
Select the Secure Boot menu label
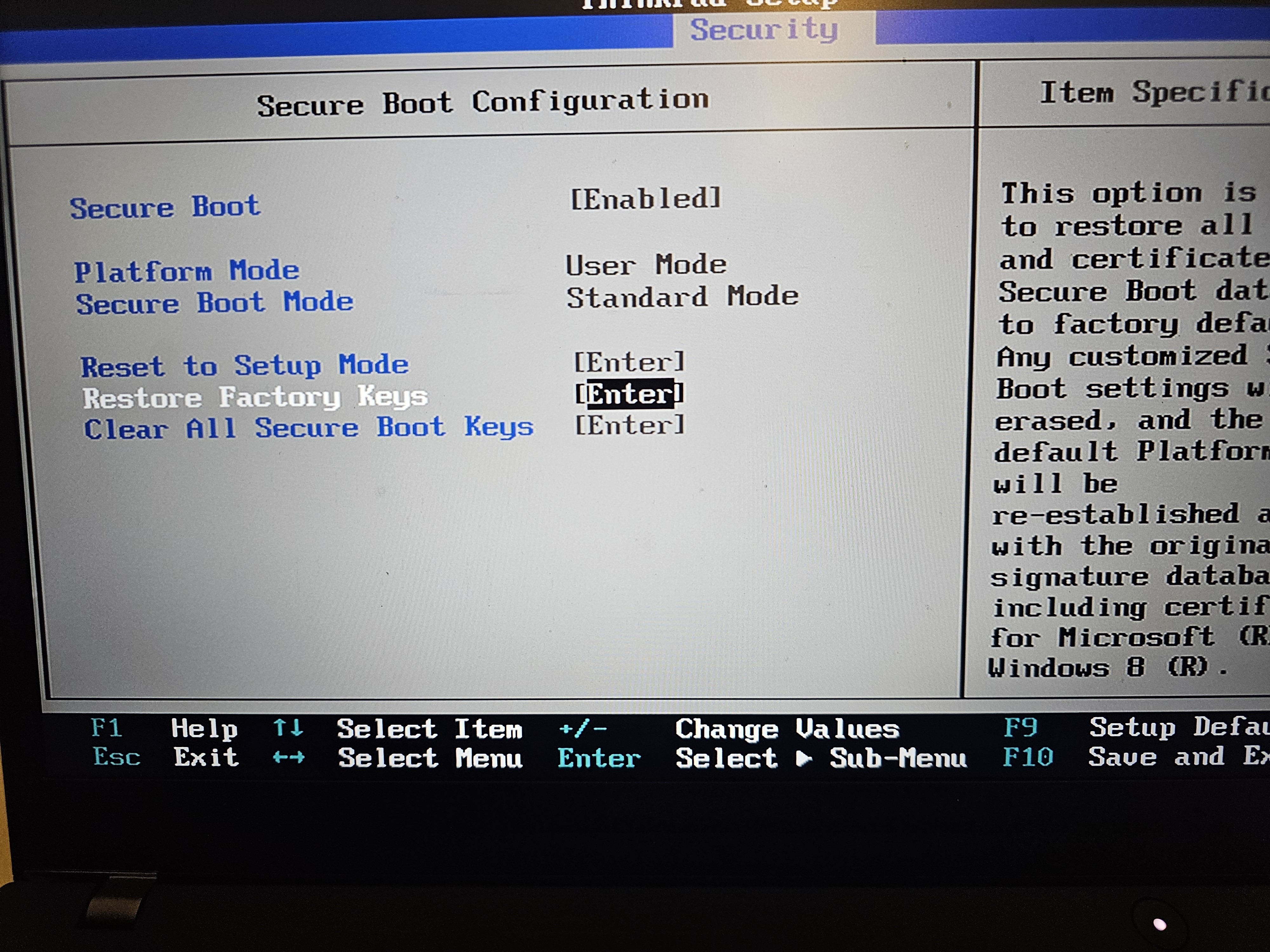click(x=165, y=207)
